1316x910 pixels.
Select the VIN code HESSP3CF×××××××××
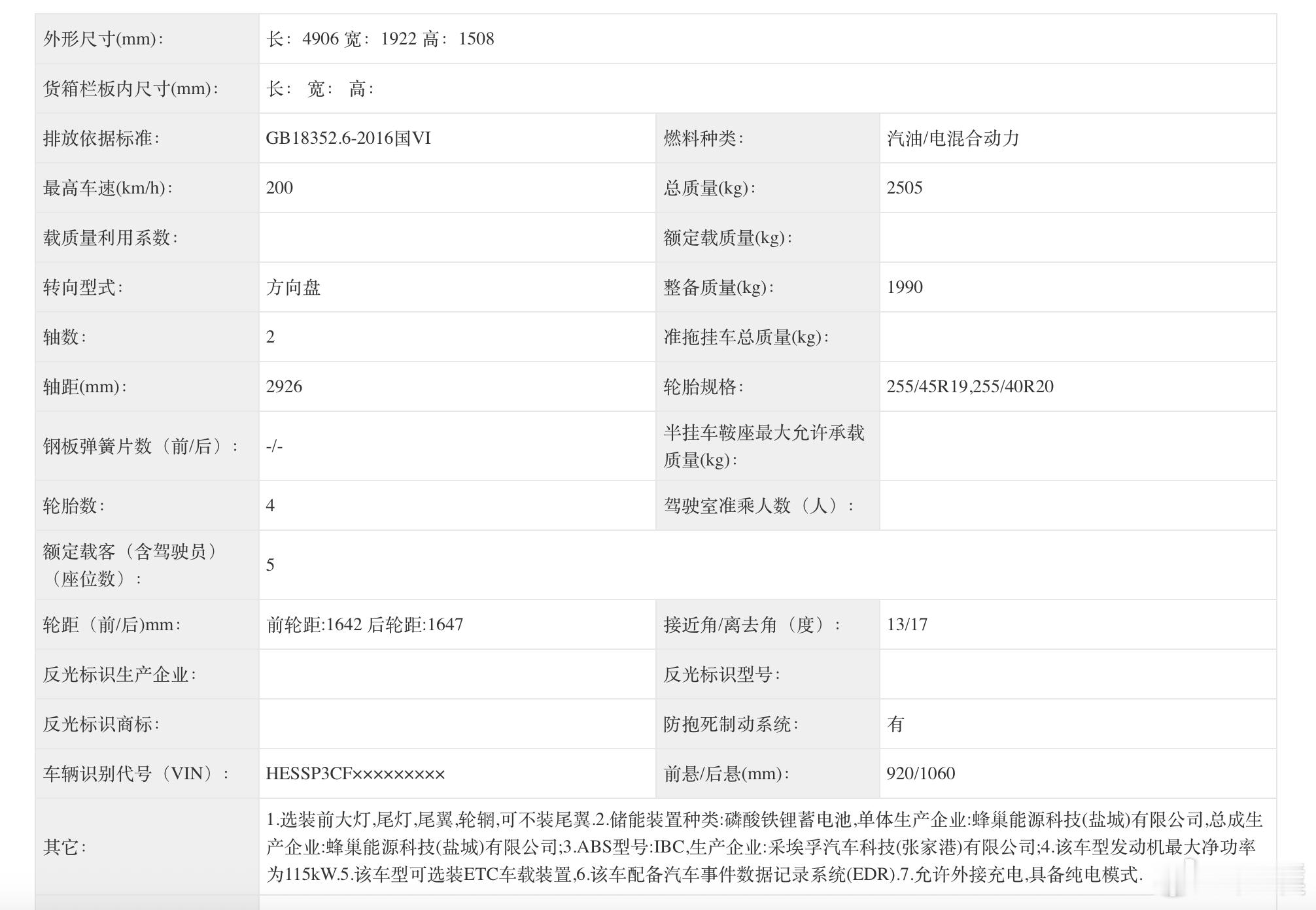point(355,774)
